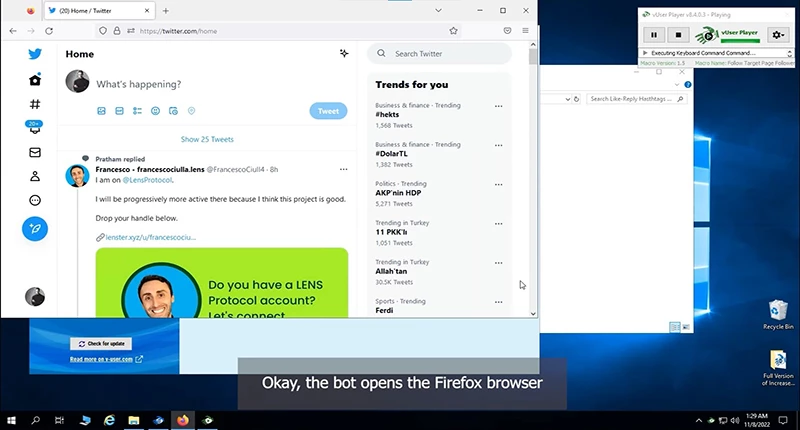The height and width of the screenshot is (430, 800).
Task: Click the Twitter bird logo
Action: tap(35, 54)
